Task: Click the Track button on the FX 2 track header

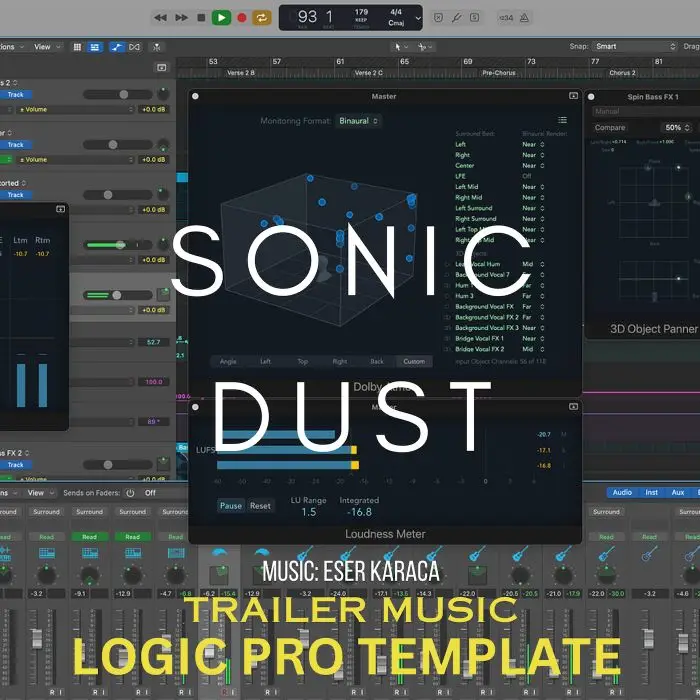Action: coord(16,465)
